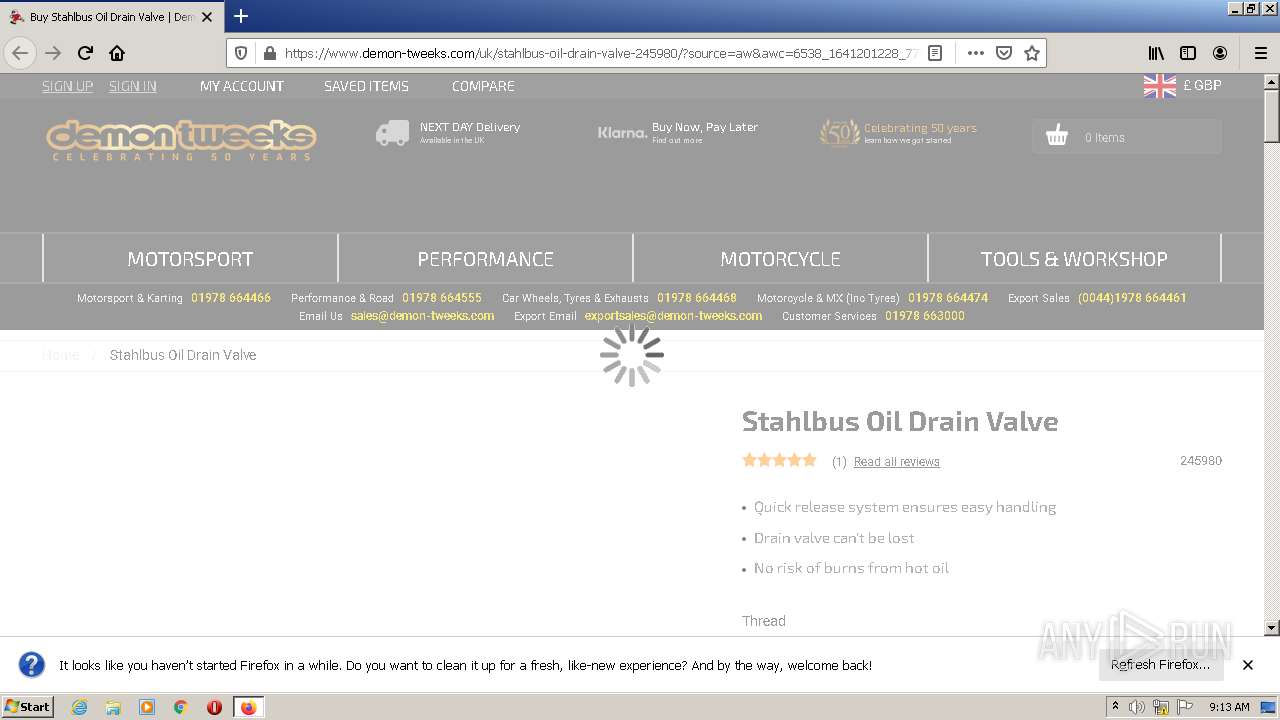This screenshot has height=720, width=1280.
Task: Click the SIGN IN link
Action: (x=133, y=86)
